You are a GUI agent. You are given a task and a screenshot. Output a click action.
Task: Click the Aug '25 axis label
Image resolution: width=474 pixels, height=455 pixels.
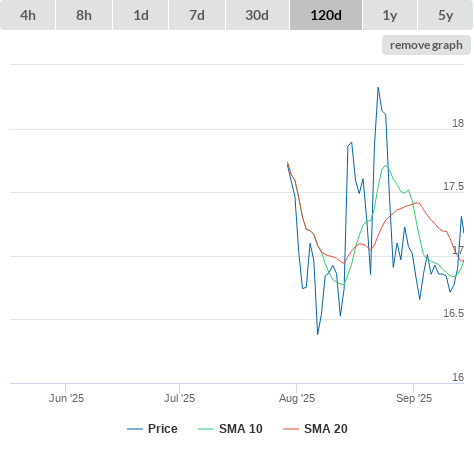pyautogui.click(x=297, y=398)
